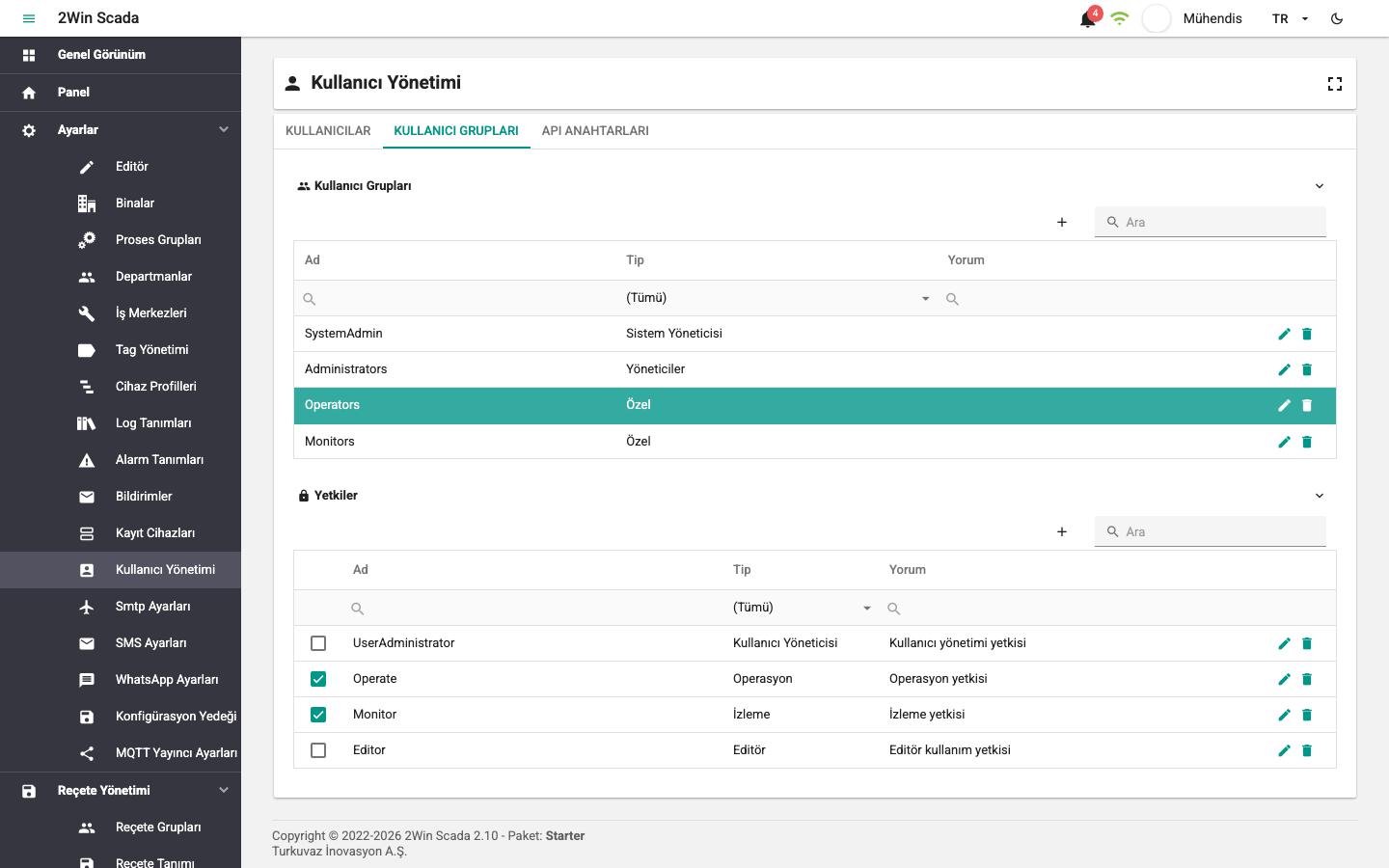Open the notifications bell icon
Image resolution: width=1389 pixels, height=868 pixels.
tap(1088, 19)
